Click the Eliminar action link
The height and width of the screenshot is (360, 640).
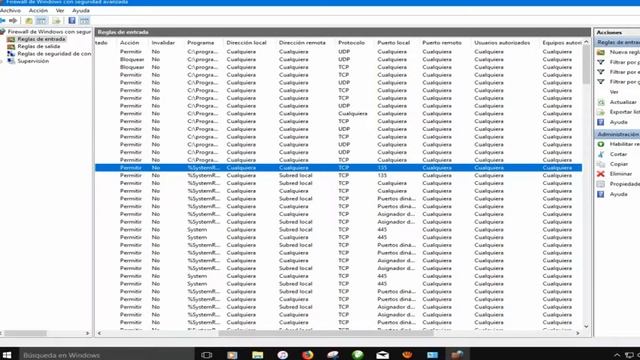click(x=621, y=174)
